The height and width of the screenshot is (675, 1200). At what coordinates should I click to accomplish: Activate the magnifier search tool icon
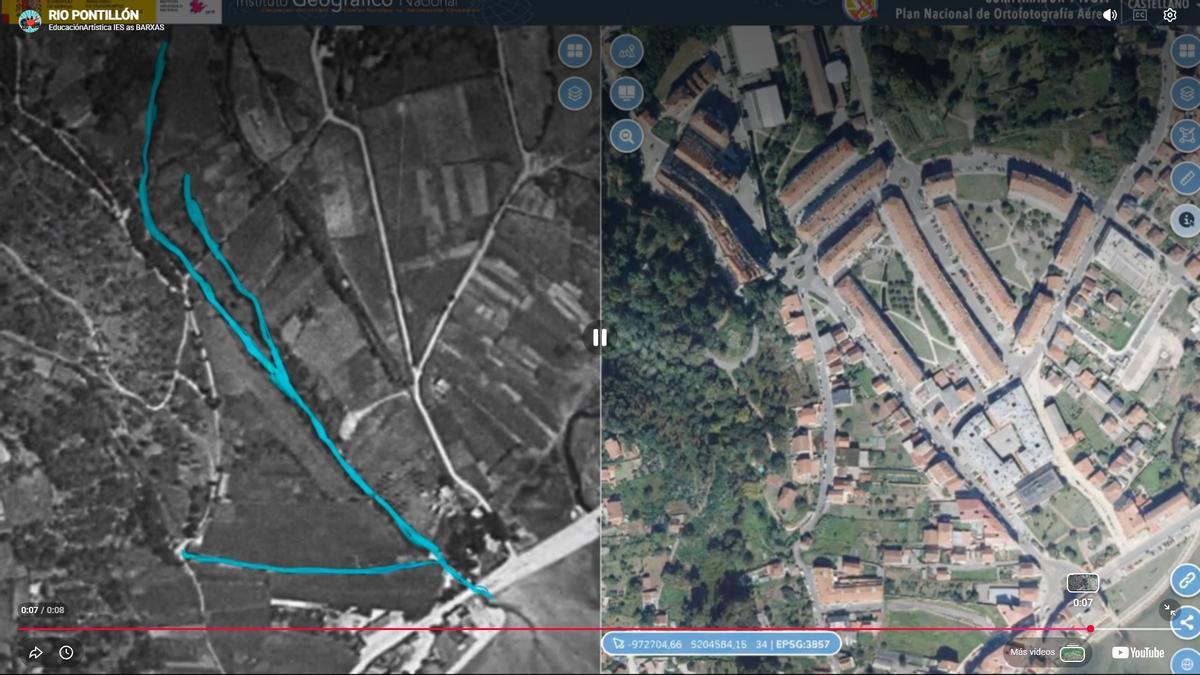tap(627, 136)
